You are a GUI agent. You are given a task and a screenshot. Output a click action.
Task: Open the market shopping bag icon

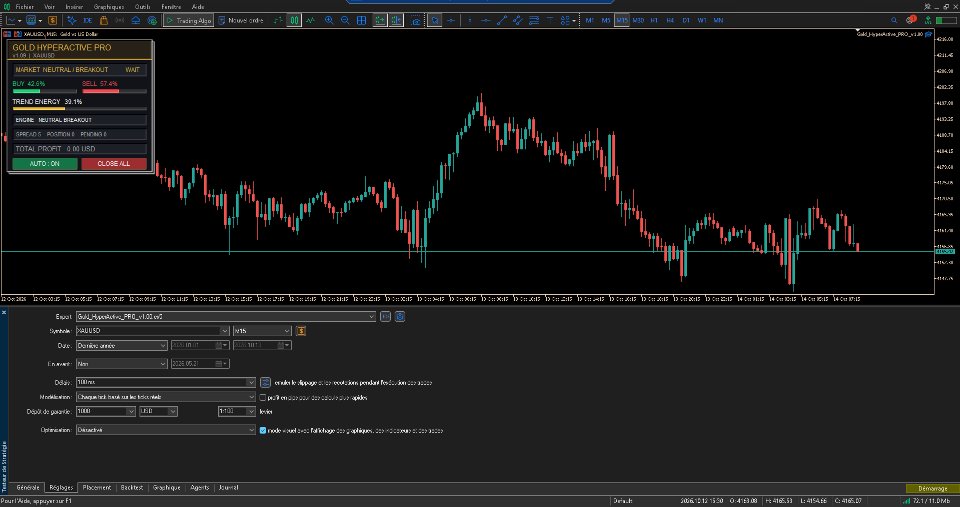[x=104, y=20]
